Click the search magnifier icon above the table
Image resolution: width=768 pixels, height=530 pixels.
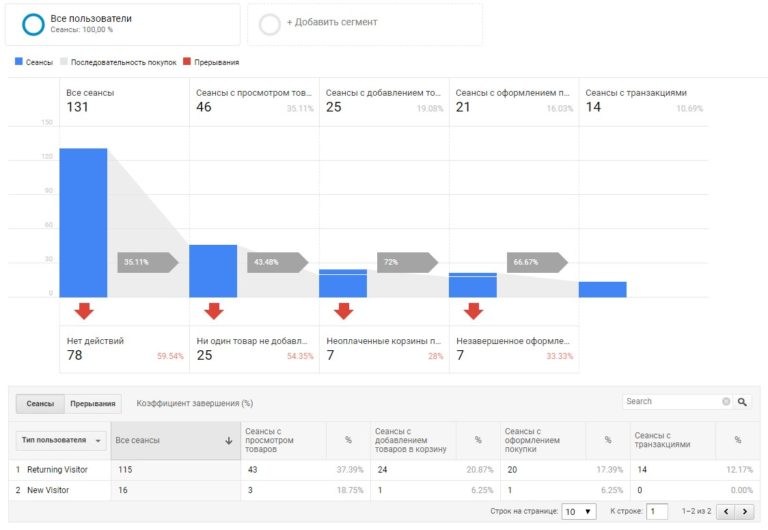pyautogui.click(x=742, y=402)
